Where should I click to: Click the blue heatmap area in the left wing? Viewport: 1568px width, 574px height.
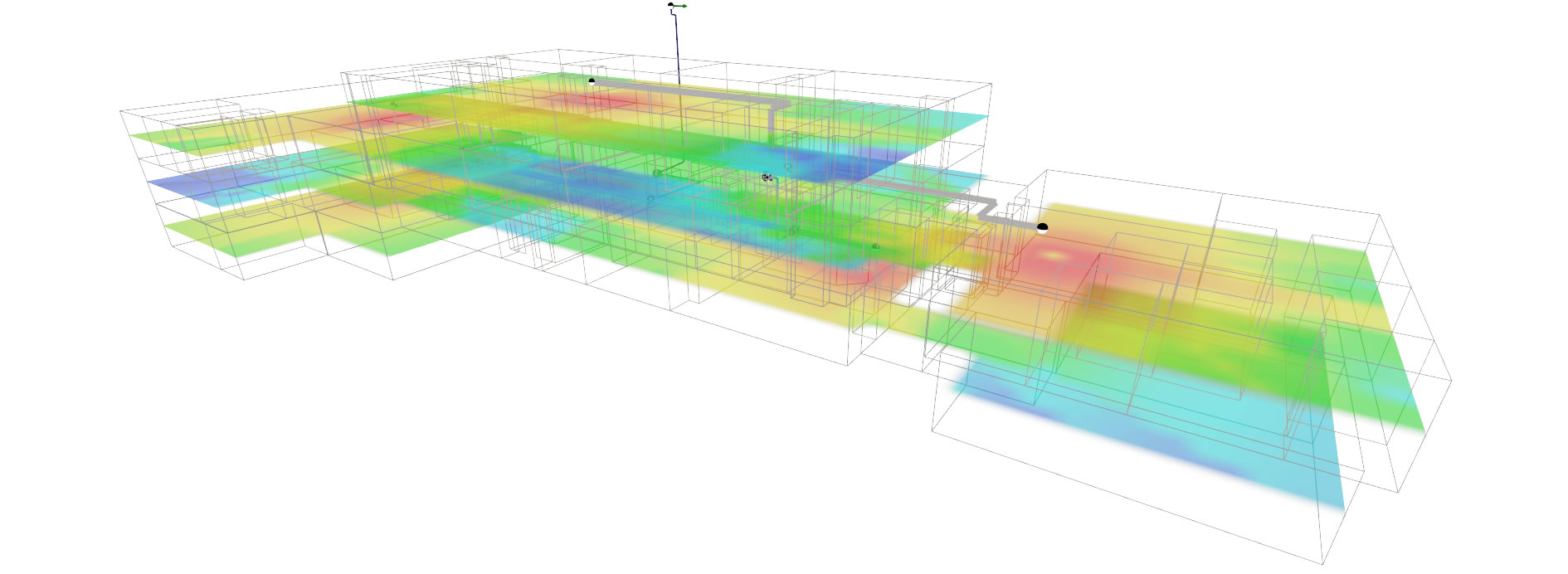tap(178, 186)
